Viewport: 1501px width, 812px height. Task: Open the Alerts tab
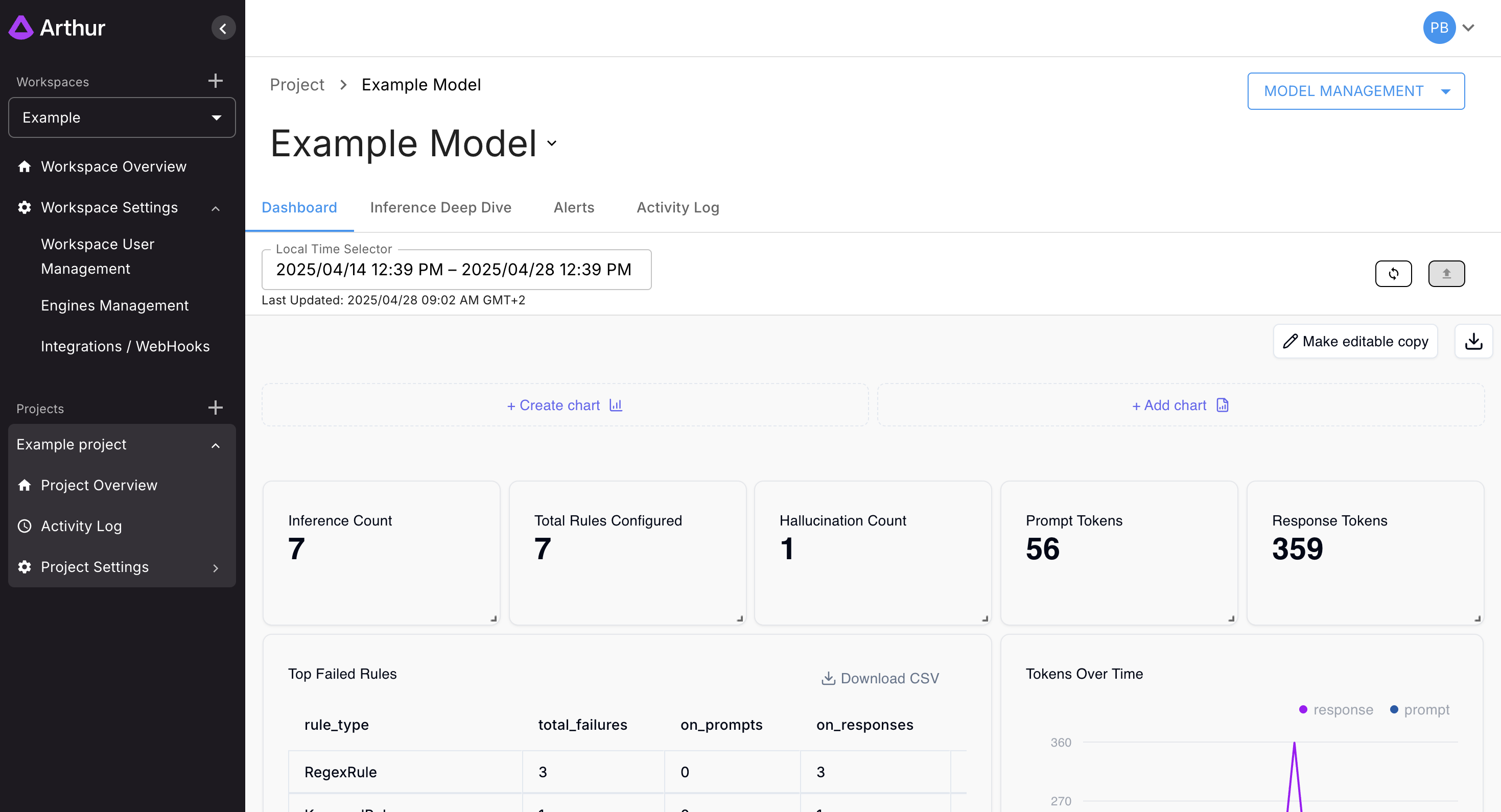[573, 207]
